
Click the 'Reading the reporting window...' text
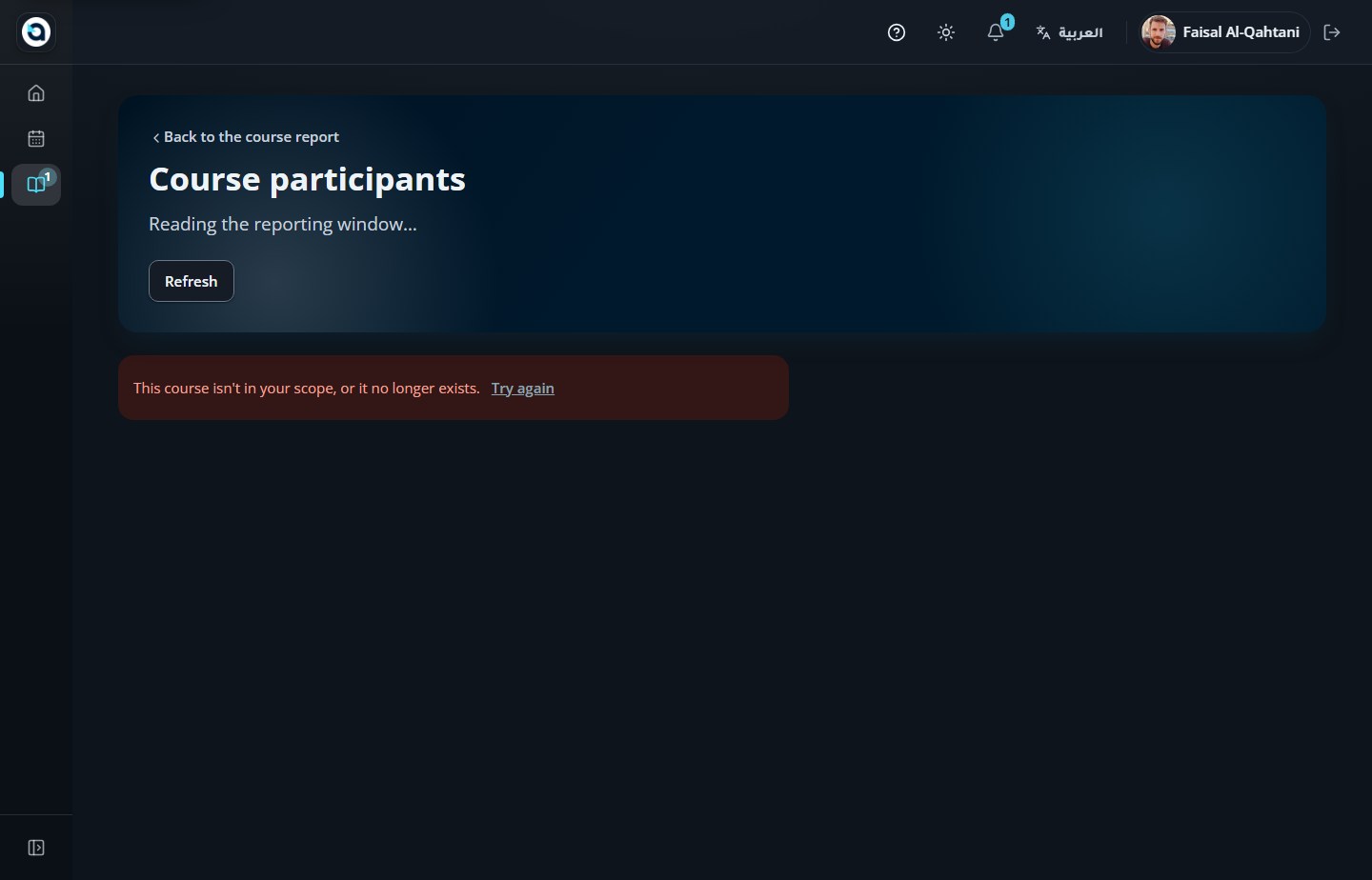click(283, 225)
